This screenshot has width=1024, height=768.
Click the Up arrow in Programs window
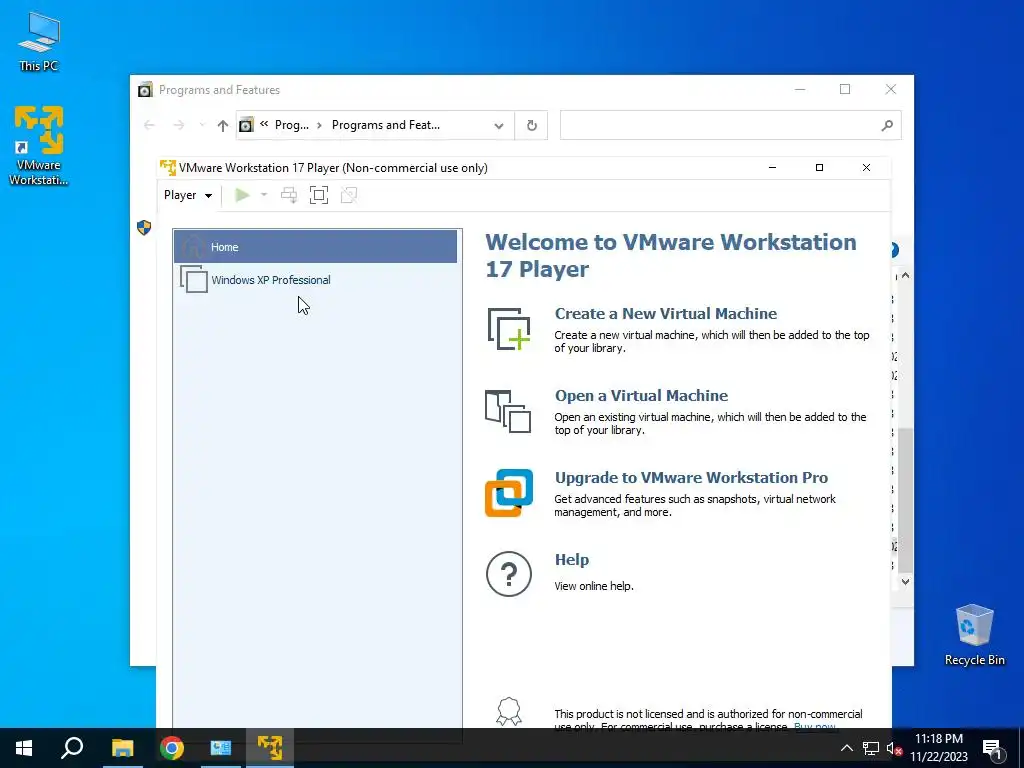point(223,125)
